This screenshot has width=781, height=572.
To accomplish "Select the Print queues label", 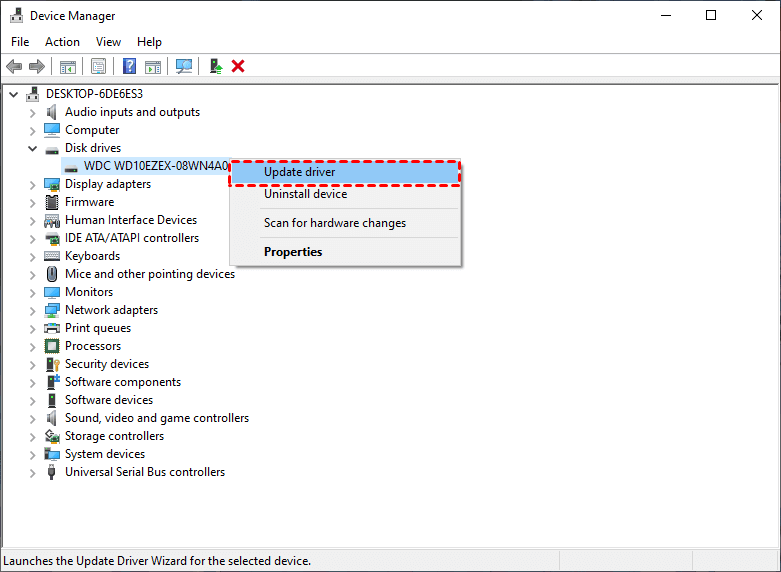I will click(98, 328).
